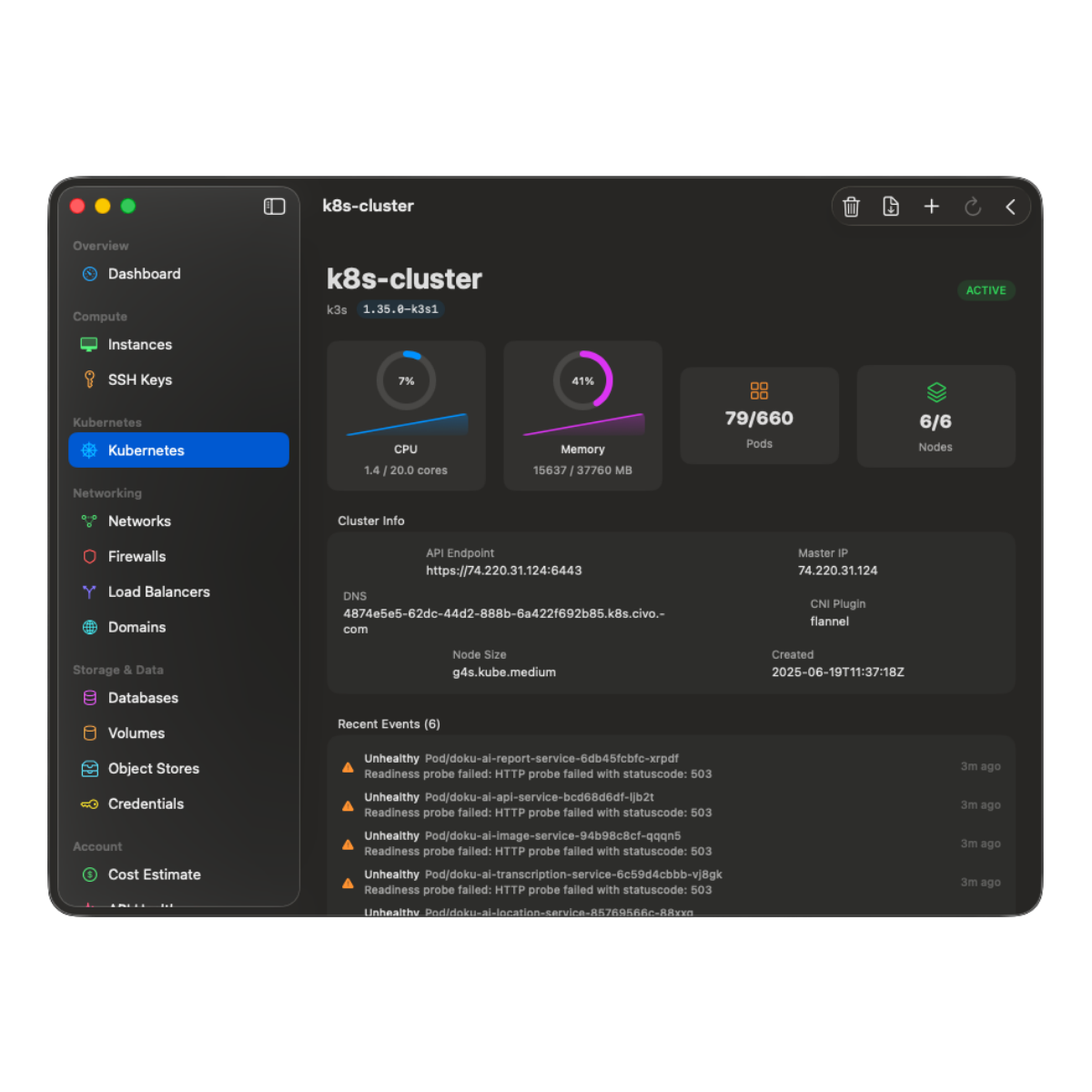Click the Networks nodes icon

click(x=89, y=521)
